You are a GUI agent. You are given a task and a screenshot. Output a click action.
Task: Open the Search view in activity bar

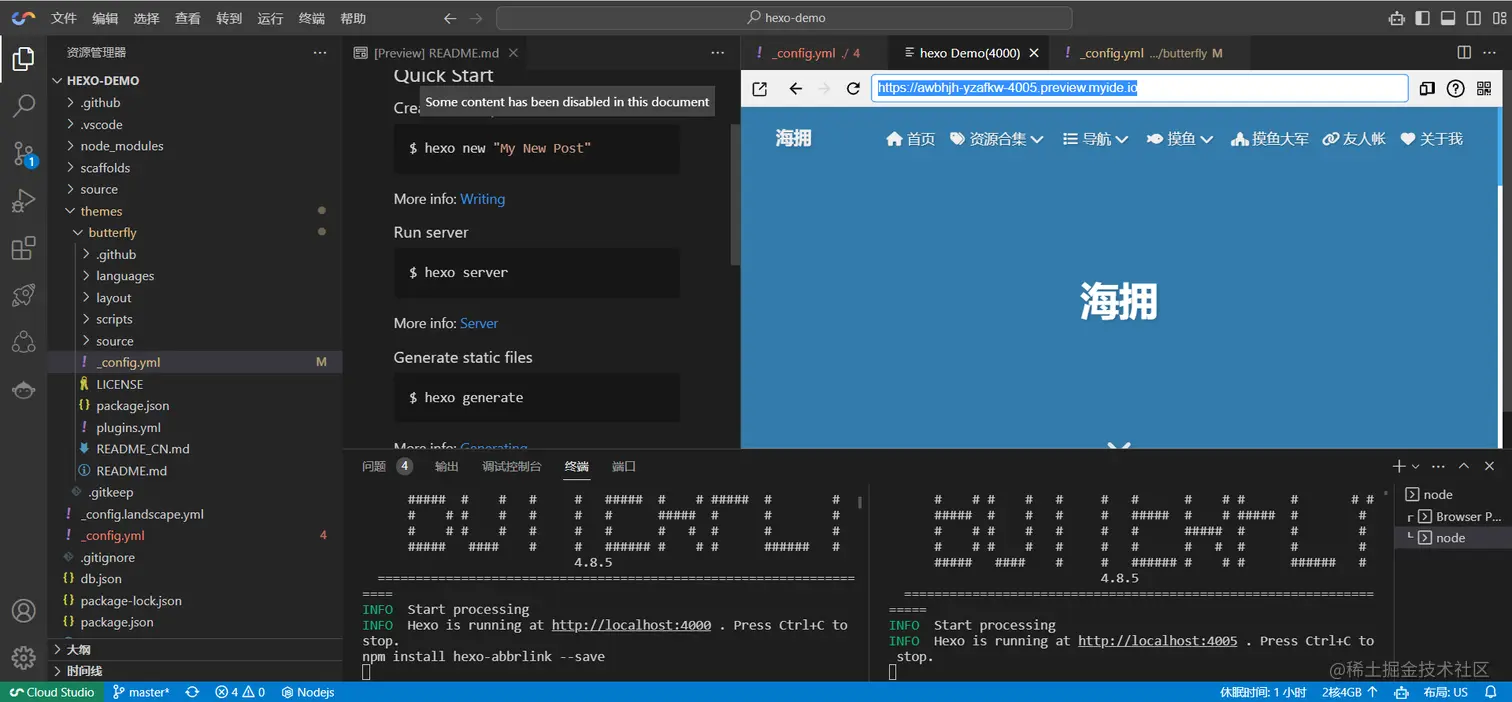click(x=23, y=105)
